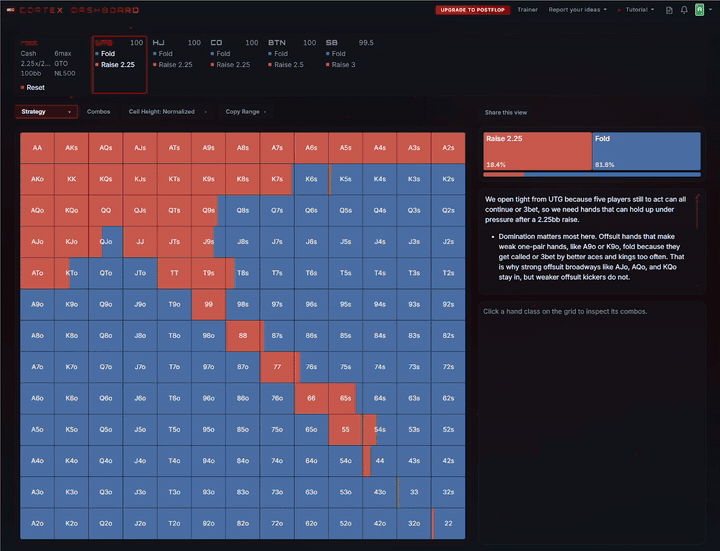The image size is (720, 551).
Task: Select the T8s hand cell
Action: [x=243, y=273]
